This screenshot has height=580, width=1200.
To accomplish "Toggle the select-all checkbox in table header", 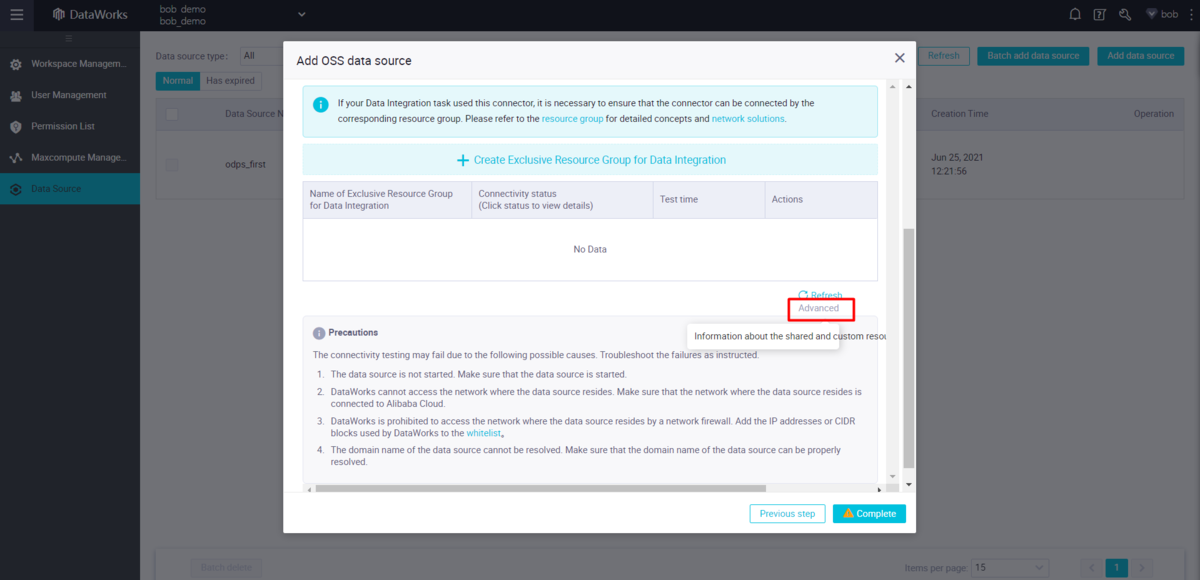I will pos(172,114).
